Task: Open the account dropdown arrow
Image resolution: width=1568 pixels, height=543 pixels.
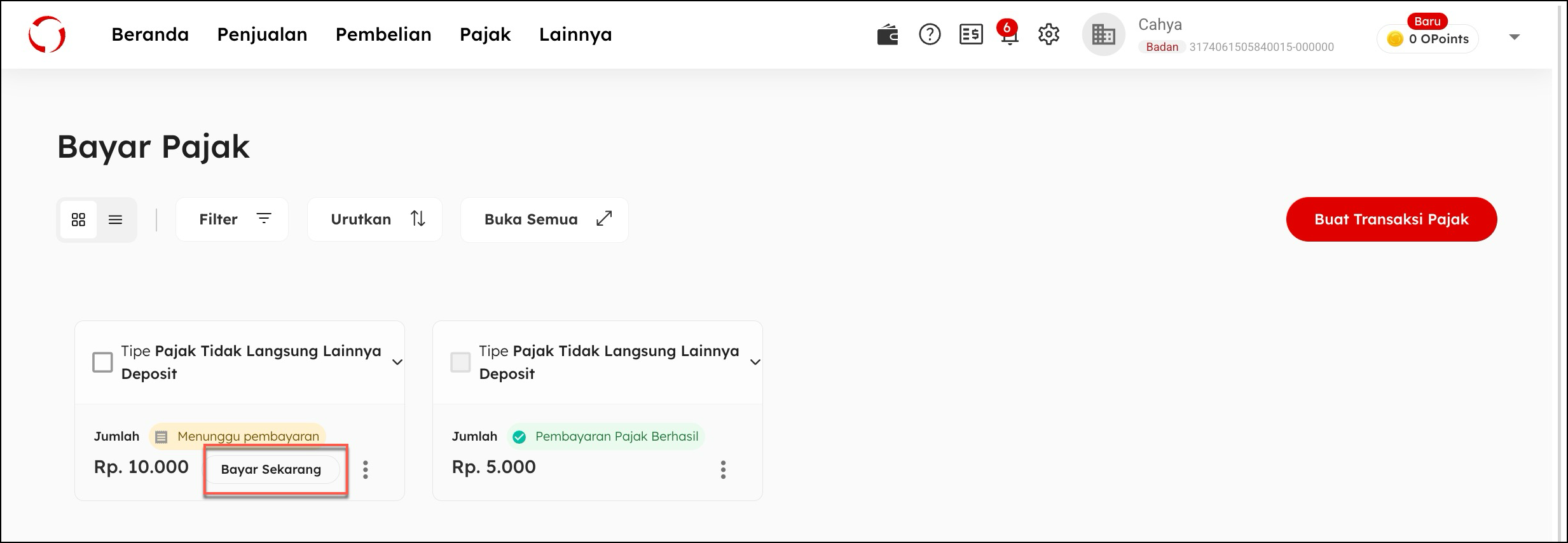Action: [x=1515, y=37]
